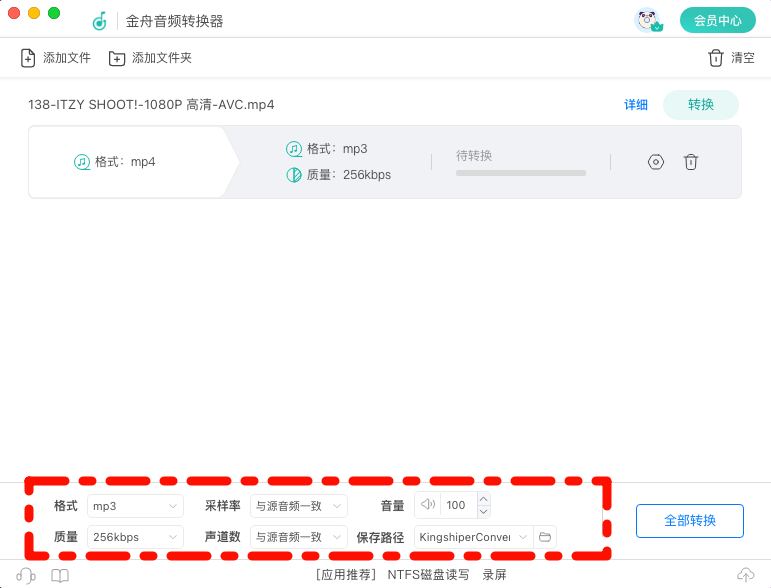This screenshot has height=588, width=771.
Task: Decrease the volume with the down arrow
Action: pos(484,511)
